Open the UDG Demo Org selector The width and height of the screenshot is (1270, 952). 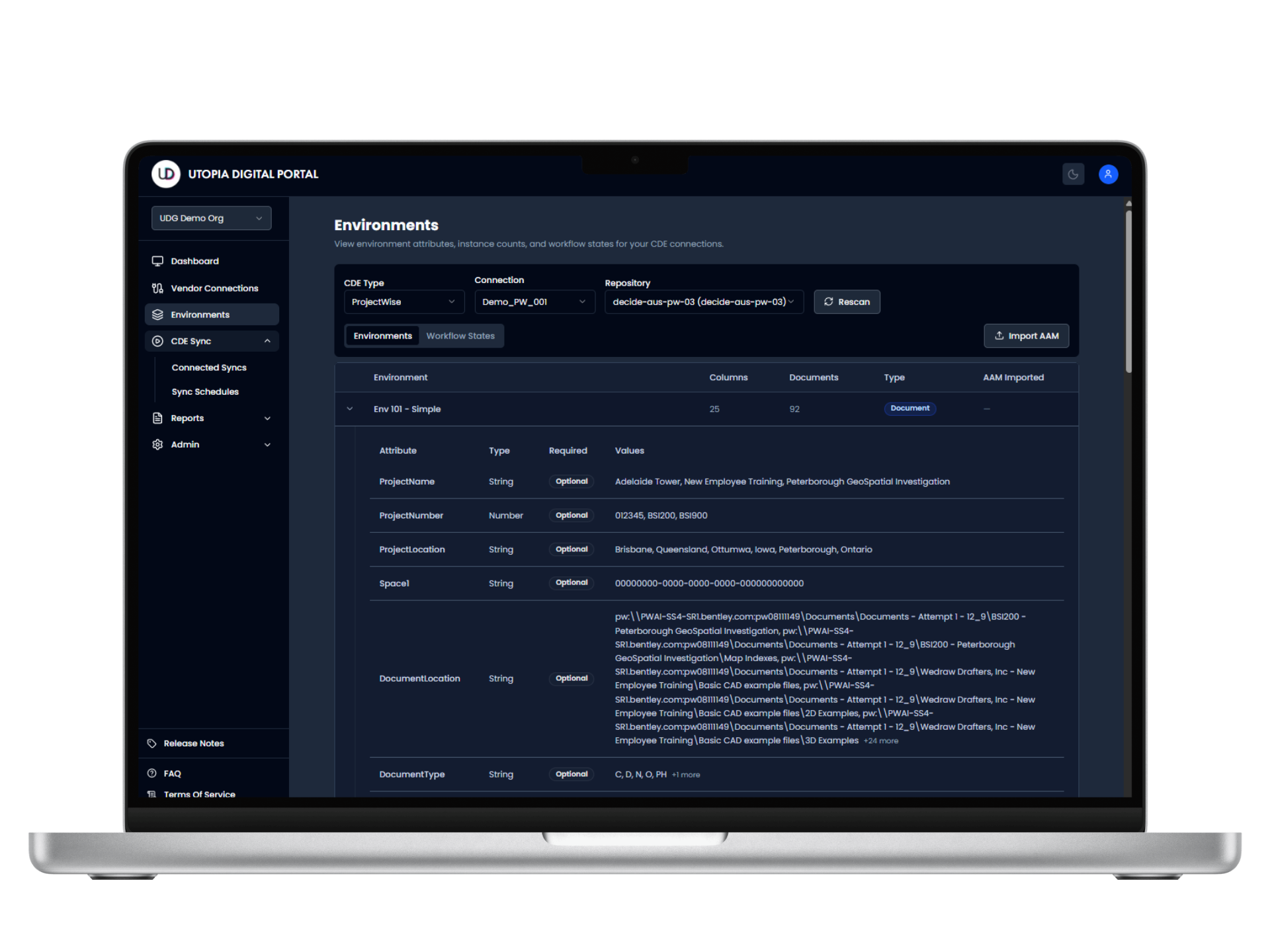click(x=211, y=218)
